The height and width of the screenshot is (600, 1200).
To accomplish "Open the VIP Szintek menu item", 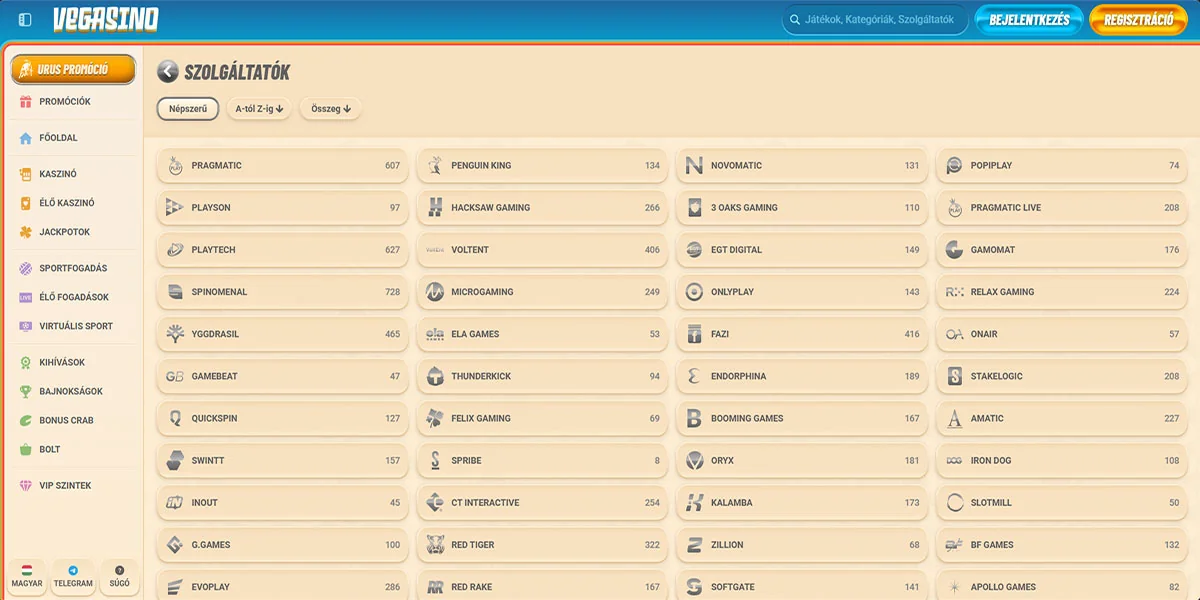I will coord(73,485).
